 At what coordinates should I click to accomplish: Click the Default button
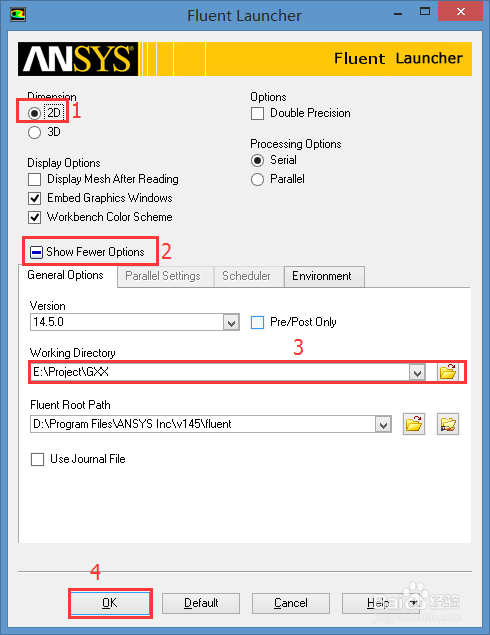coord(201,603)
